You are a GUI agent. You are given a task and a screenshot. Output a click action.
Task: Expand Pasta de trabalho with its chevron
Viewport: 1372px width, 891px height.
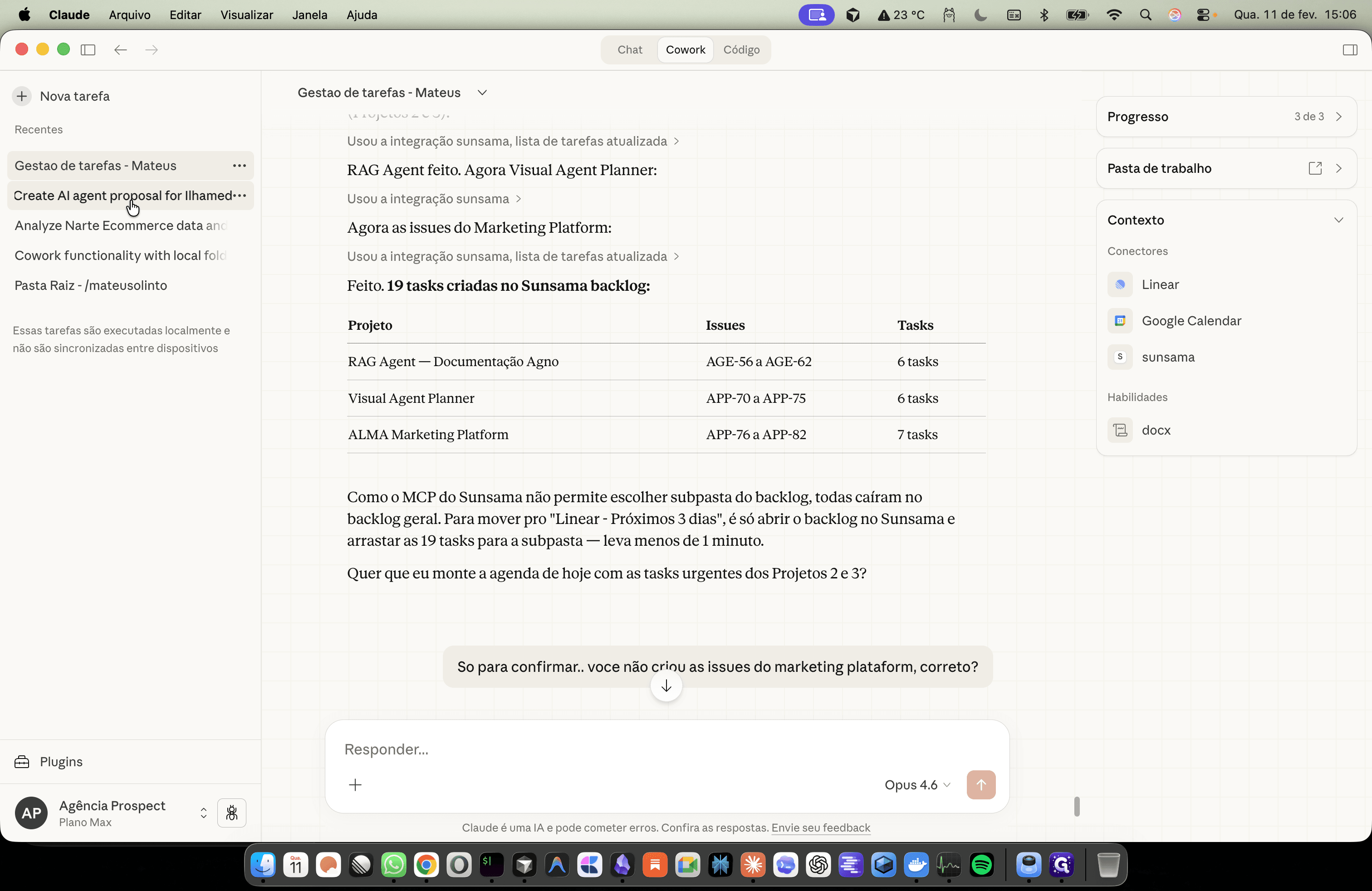point(1338,168)
